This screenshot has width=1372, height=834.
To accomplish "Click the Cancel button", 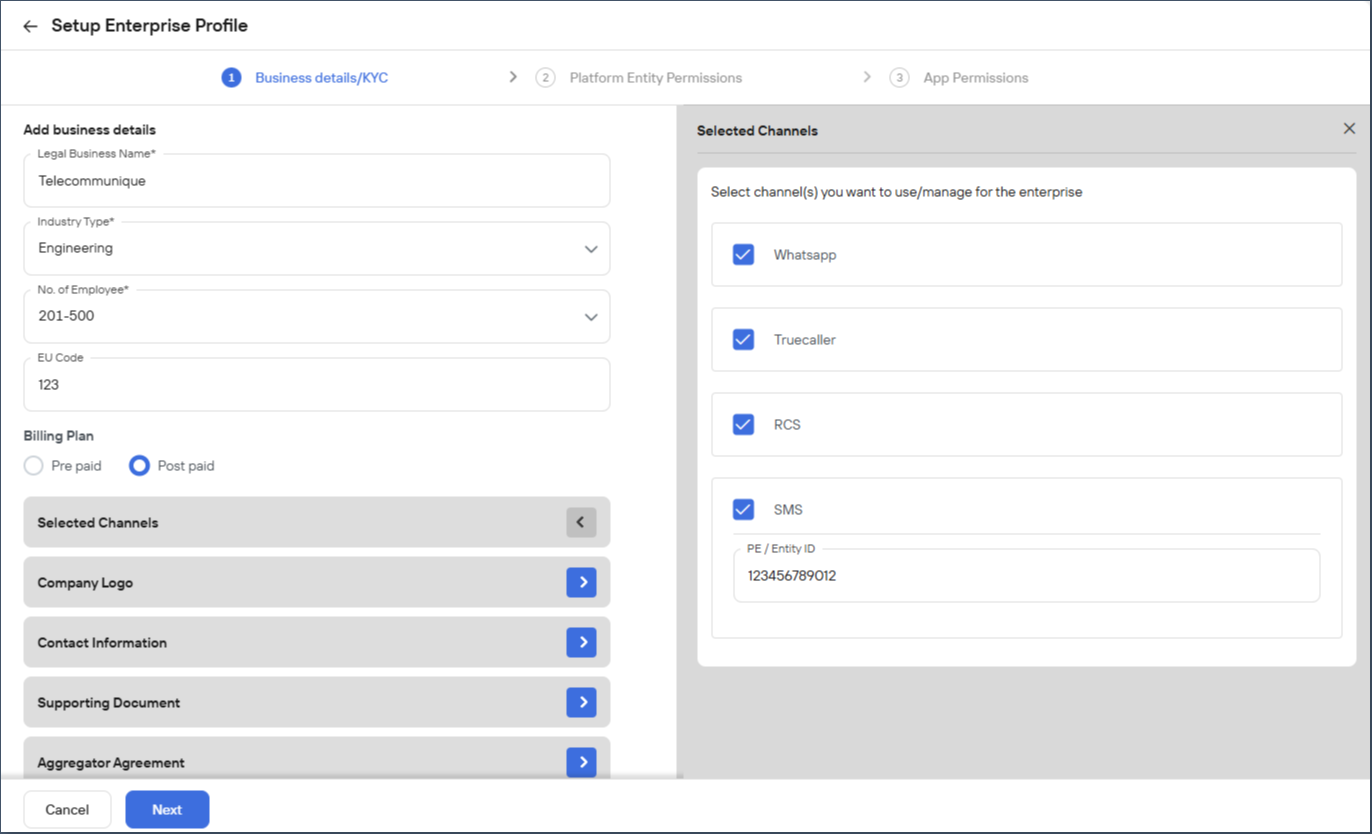I will pyautogui.click(x=67, y=810).
